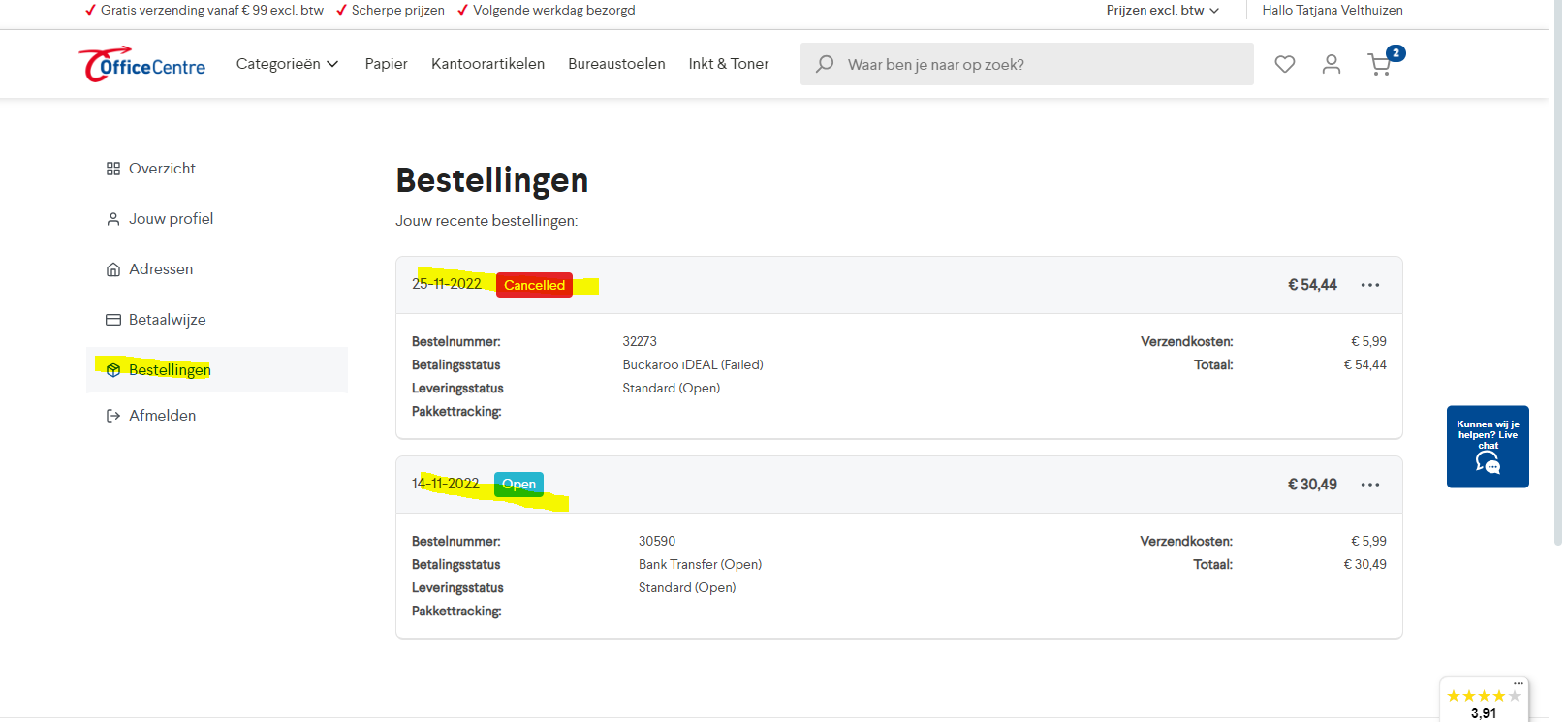Click the Adressen house icon
This screenshot has width=1568, height=722.
coord(113,269)
